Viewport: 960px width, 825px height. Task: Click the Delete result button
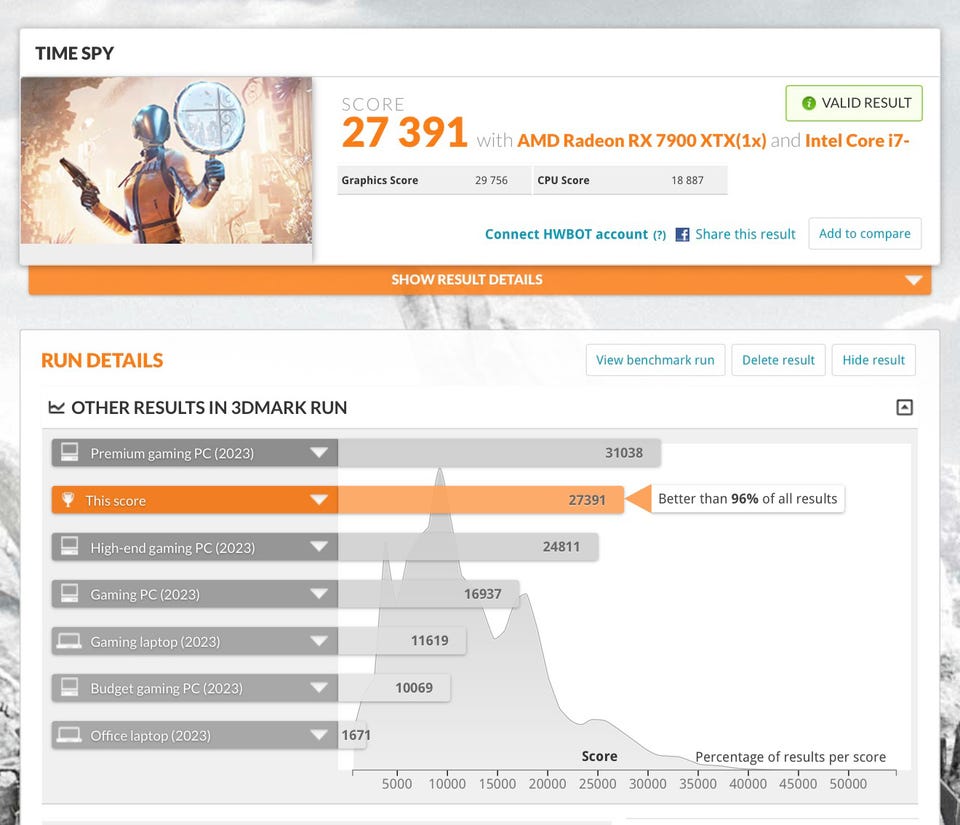click(778, 360)
